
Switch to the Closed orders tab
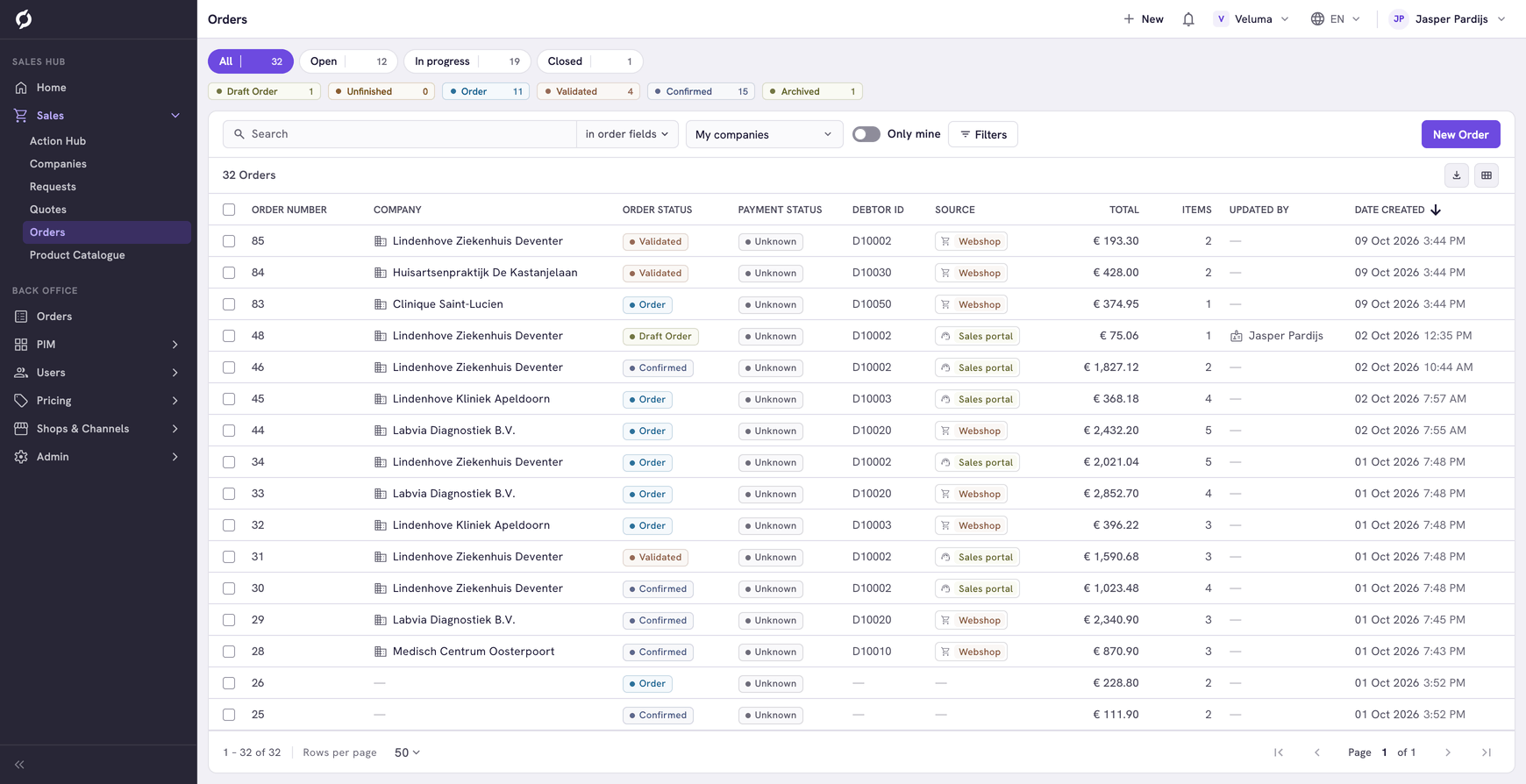pos(589,61)
